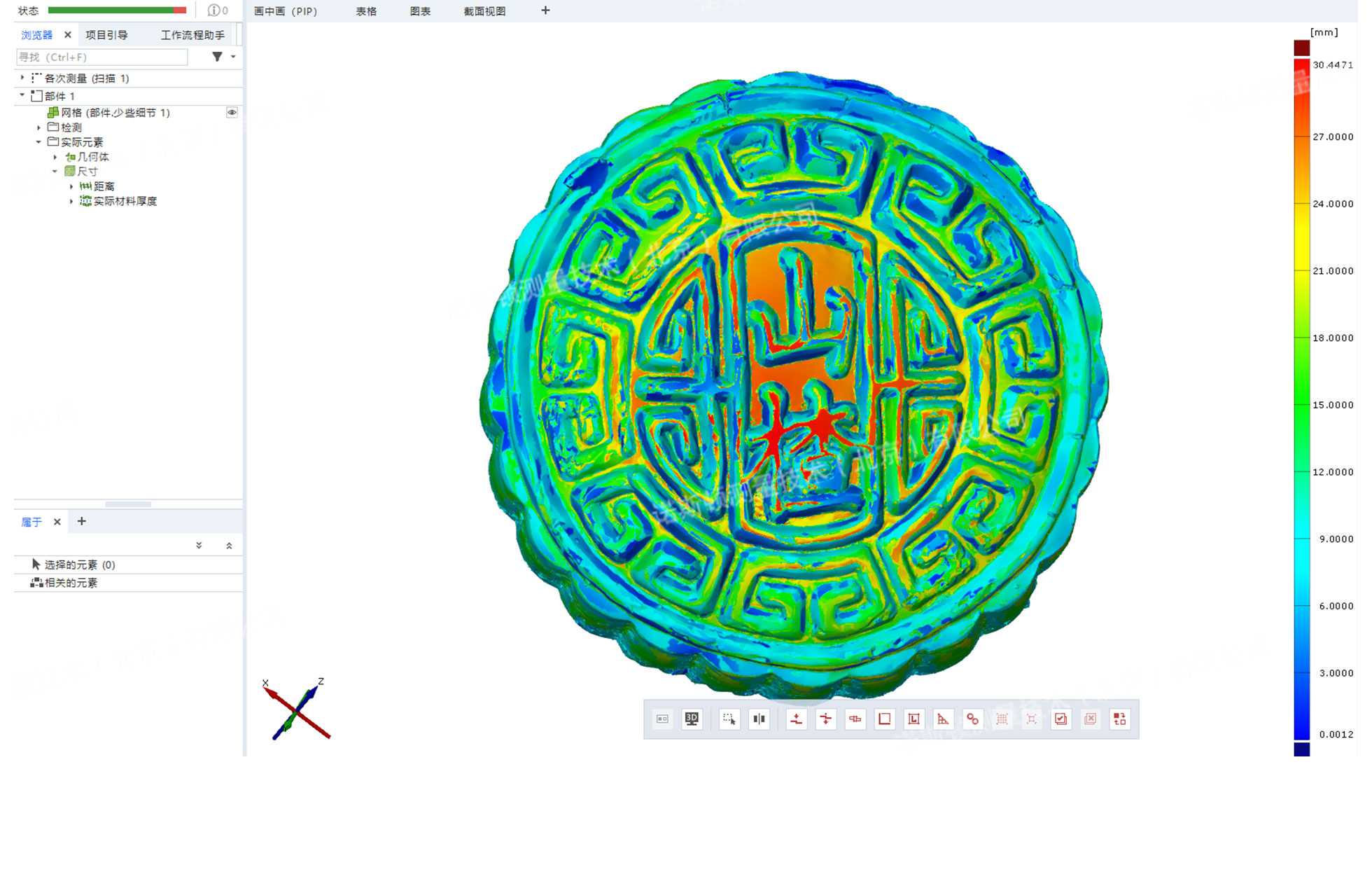Click the side-by-side view layout icon
Screen dimensions: 1372x872
pyautogui.click(x=662, y=719)
